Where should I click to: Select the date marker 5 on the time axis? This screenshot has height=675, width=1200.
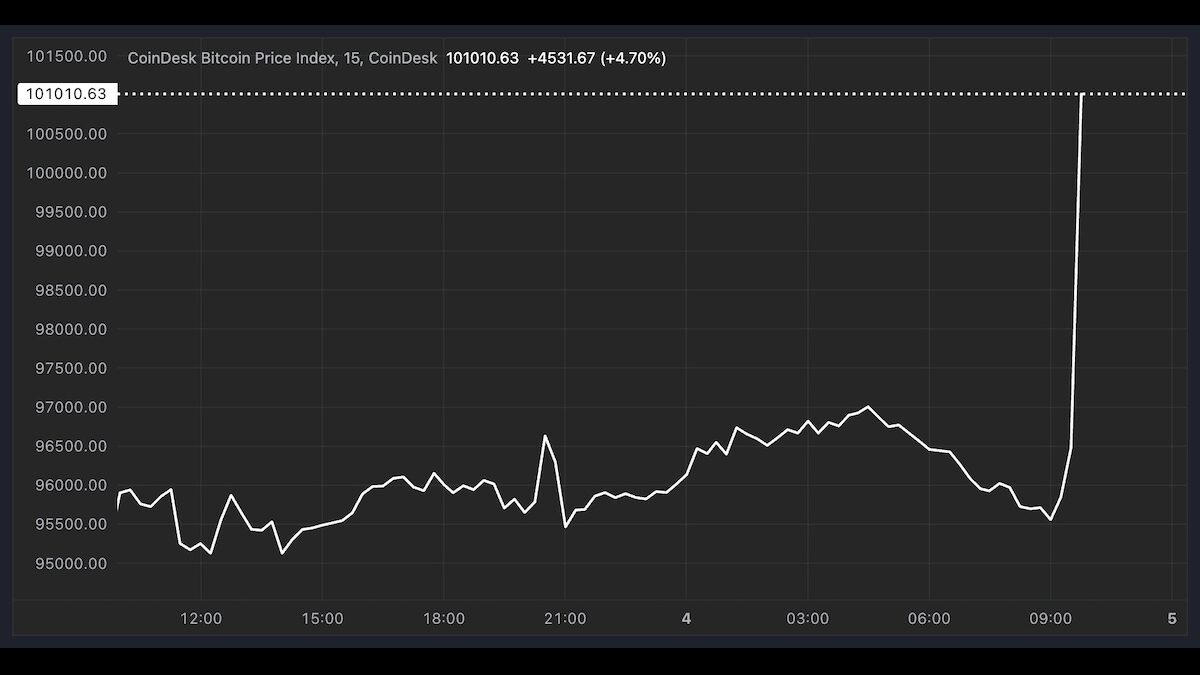(x=1172, y=619)
